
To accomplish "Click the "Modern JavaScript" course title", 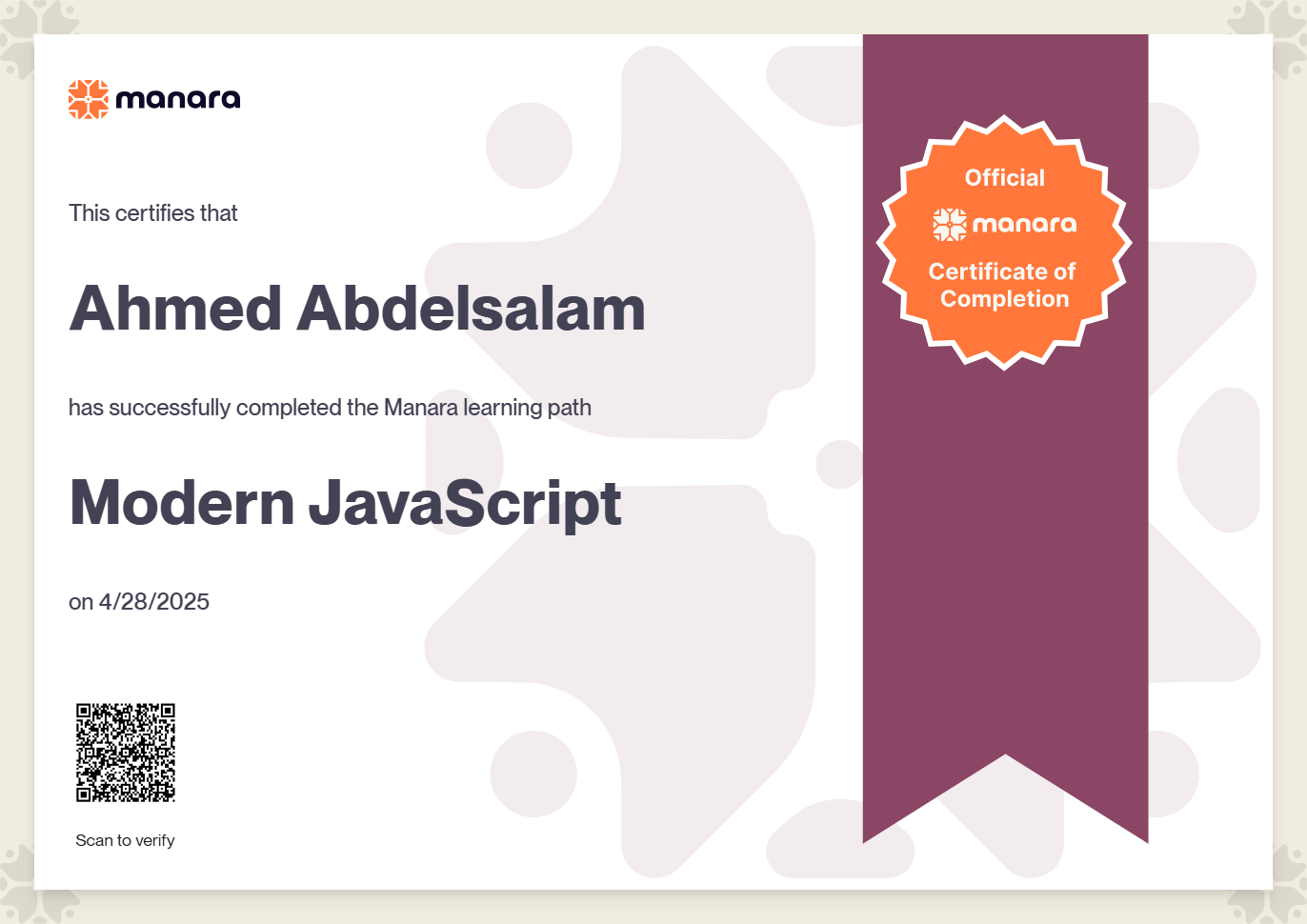I will [346, 503].
